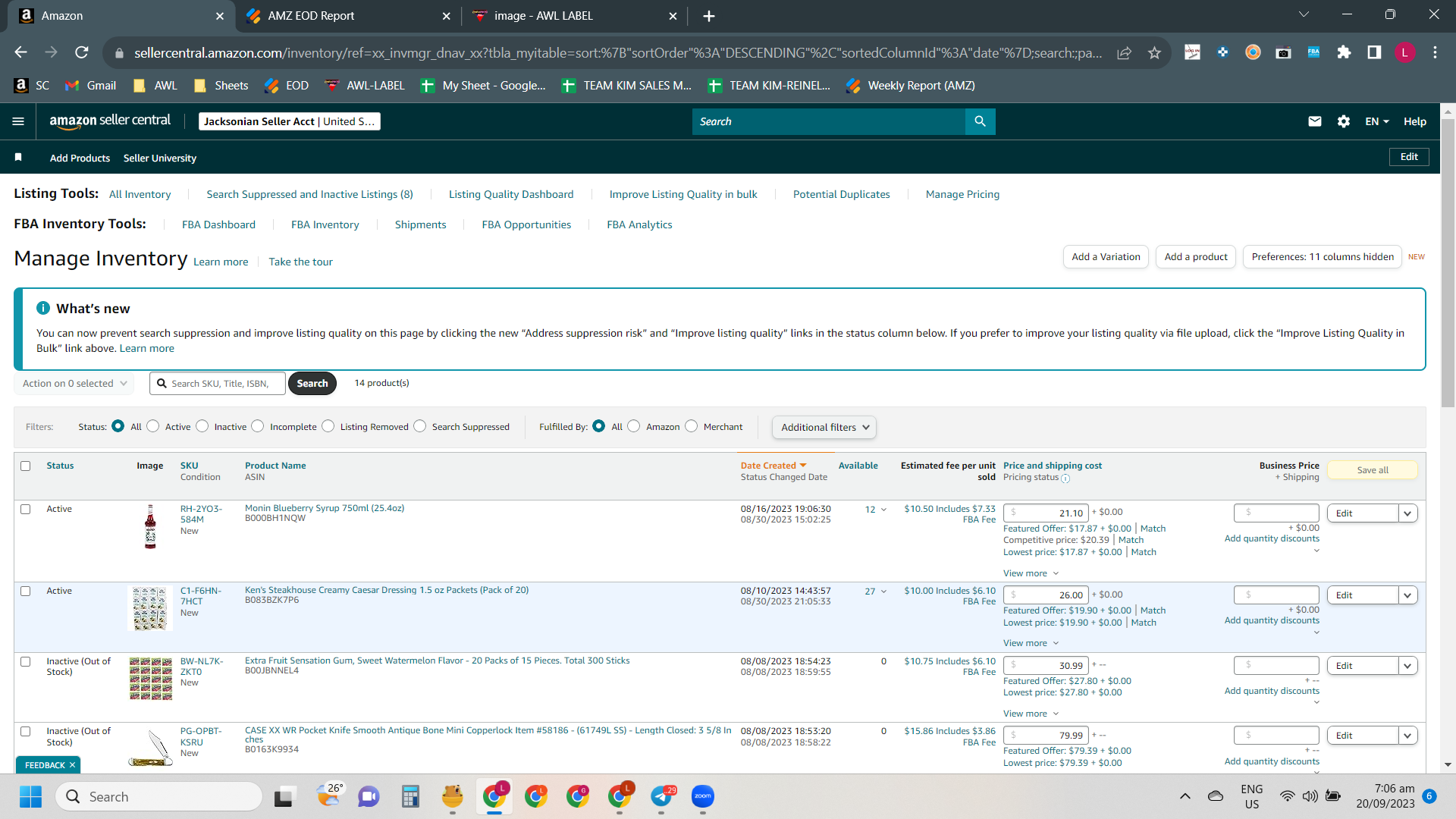
Task: Tick the select-all checkbox in the table header
Action: [x=26, y=466]
